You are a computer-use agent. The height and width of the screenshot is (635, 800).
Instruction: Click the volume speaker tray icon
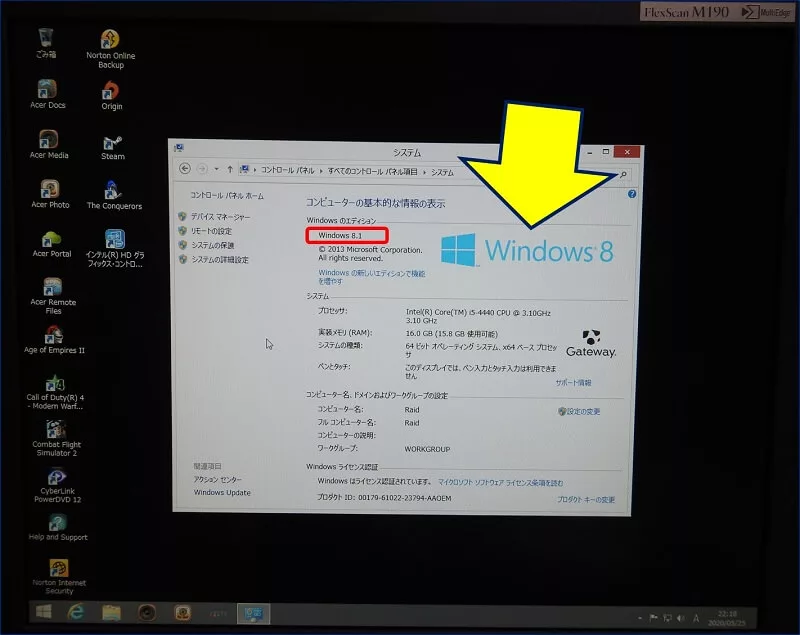coord(681,618)
